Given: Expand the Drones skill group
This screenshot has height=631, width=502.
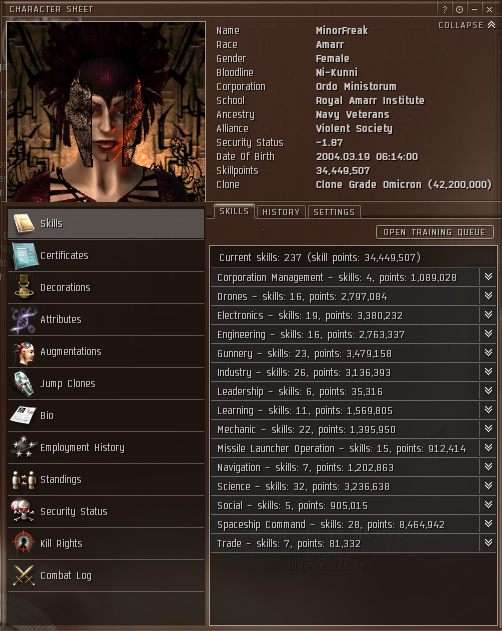Looking at the screenshot, I should (x=488, y=296).
